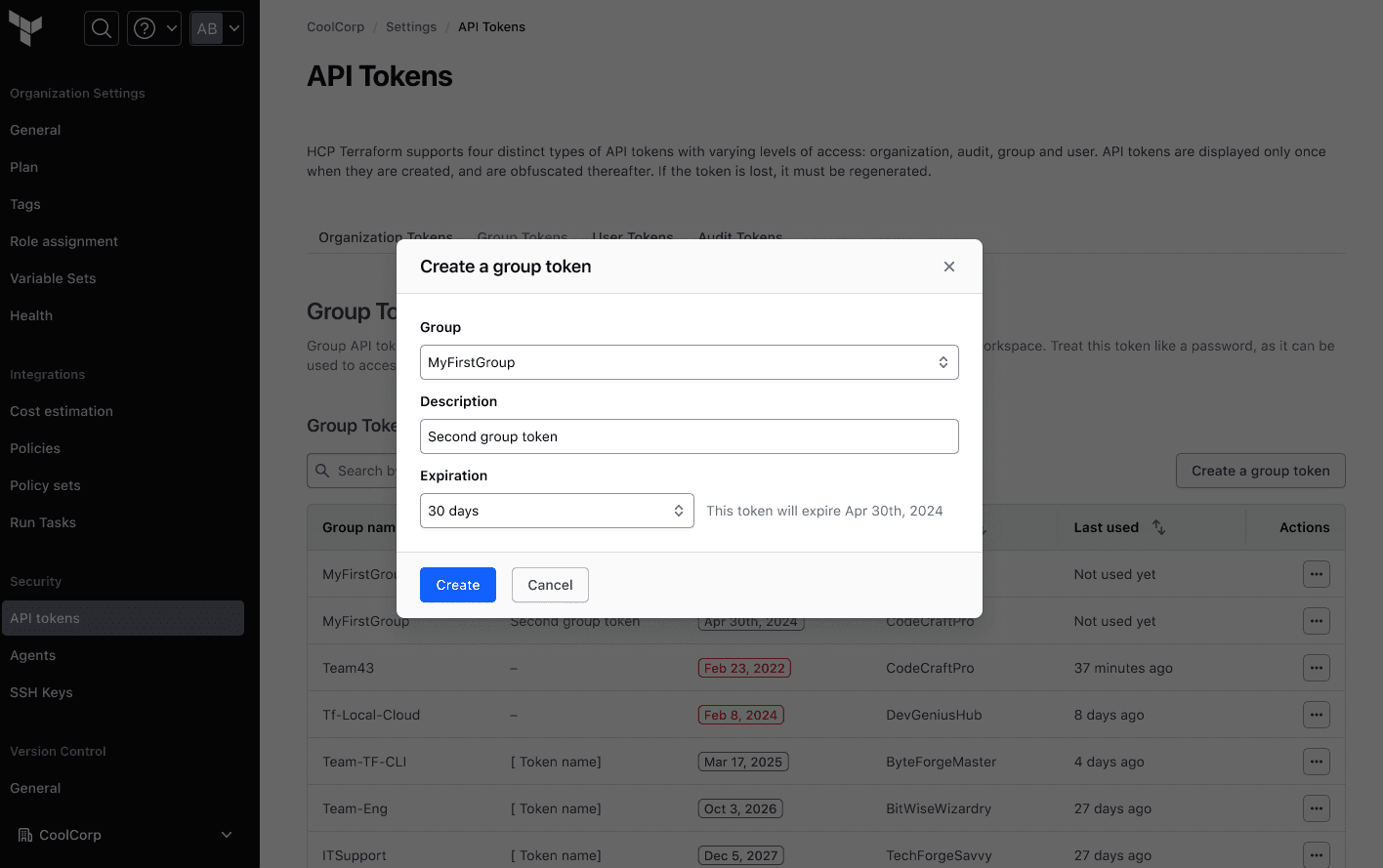The image size is (1383, 868).
Task: Open the Group dropdown showing MyFirstGroup
Action: (689, 362)
